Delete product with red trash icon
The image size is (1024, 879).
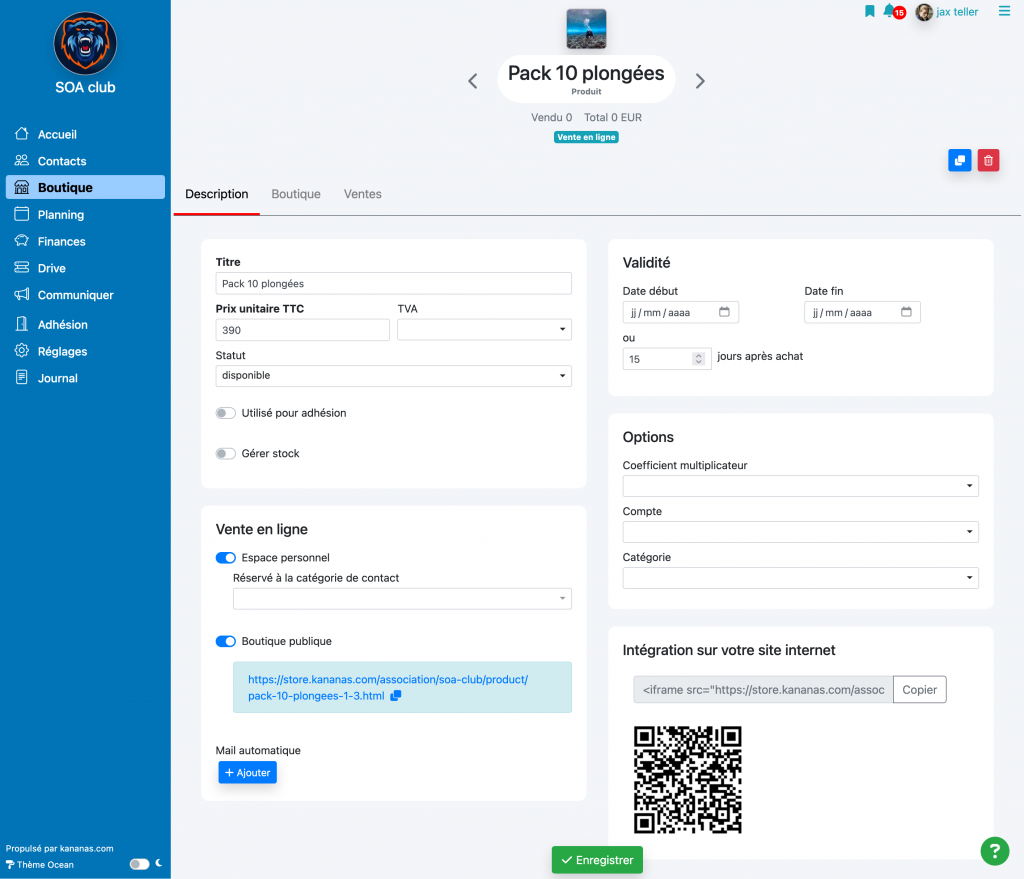tap(988, 160)
